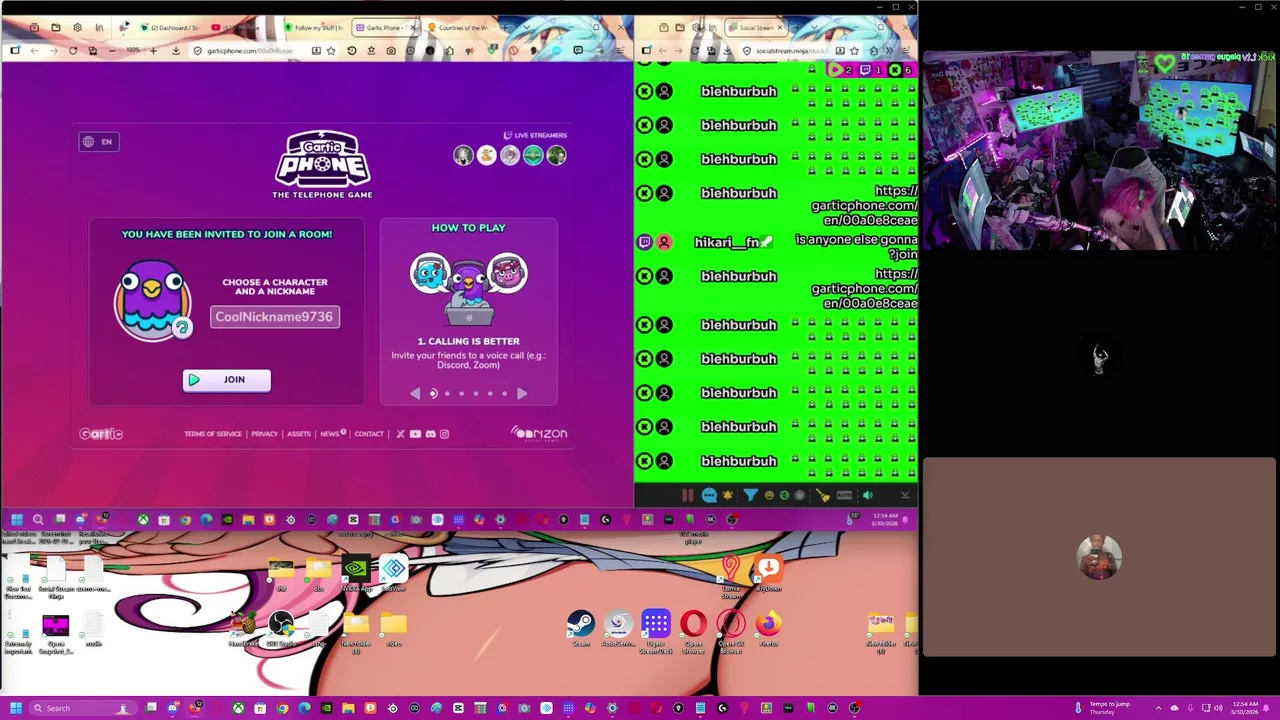This screenshot has width=1280, height=720.
Task: Zoom out with the minus icon in left browser
Action: (x=112, y=51)
